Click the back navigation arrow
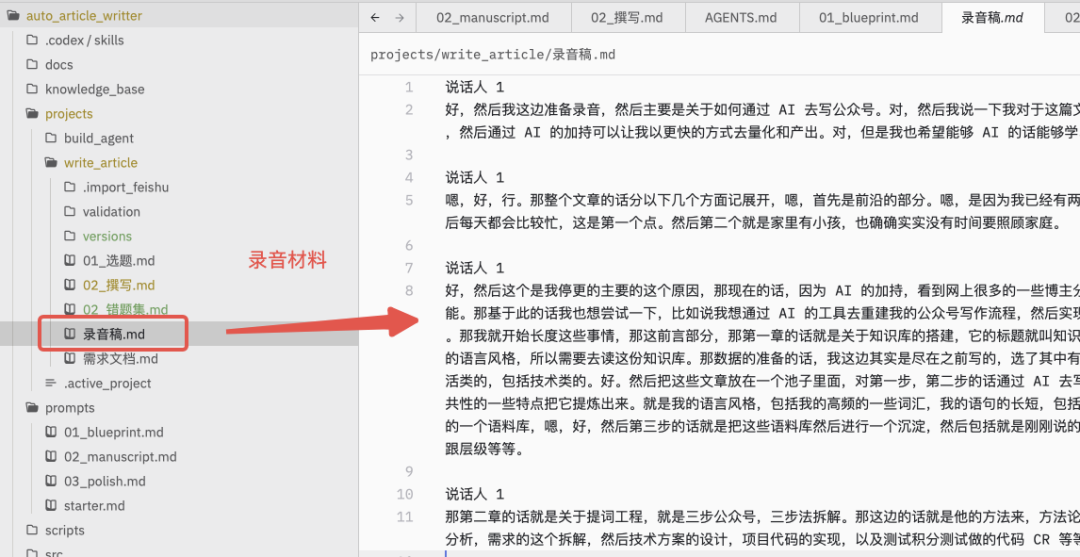This screenshot has height=557, width=1080. tap(375, 18)
